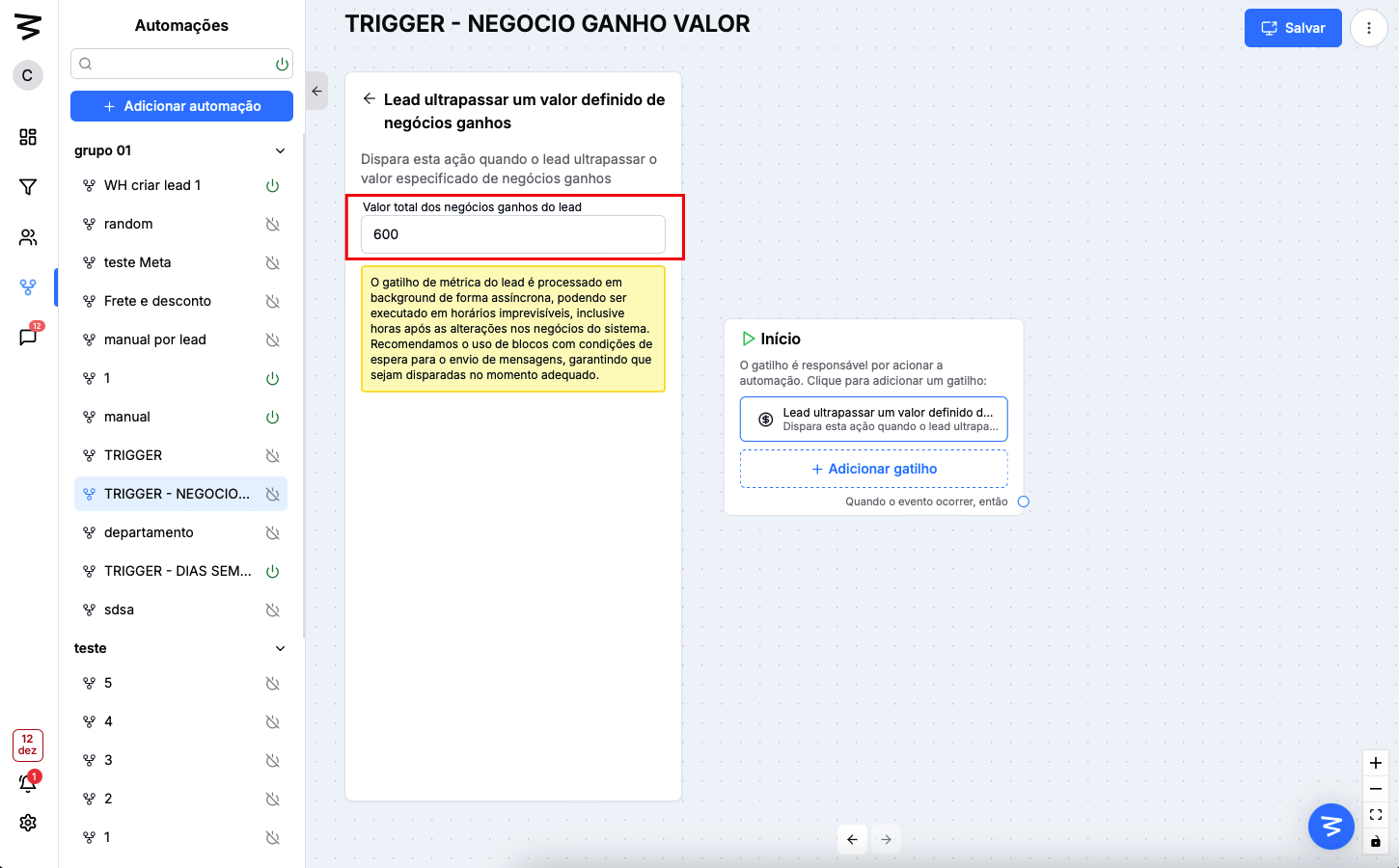Select the funnel filter icon in the sidebar
The height and width of the screenshot is (868, 1399).
27,187
